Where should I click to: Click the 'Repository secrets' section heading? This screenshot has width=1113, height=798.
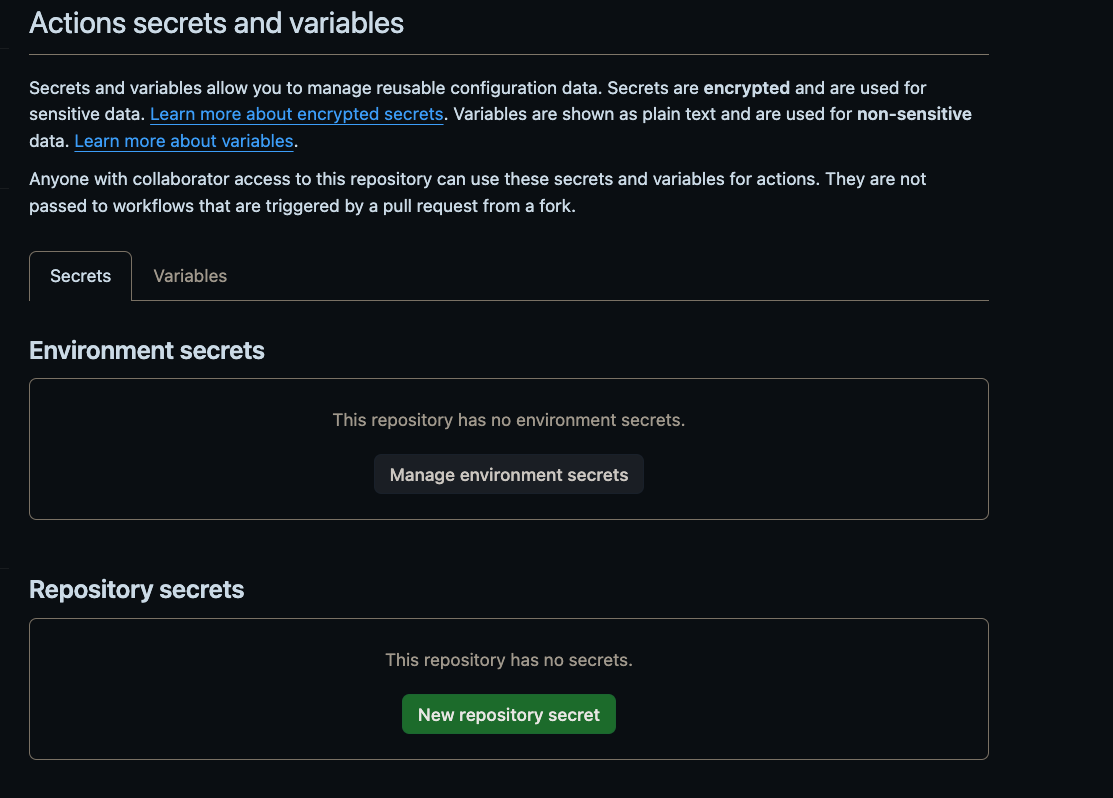pos(137,590)
